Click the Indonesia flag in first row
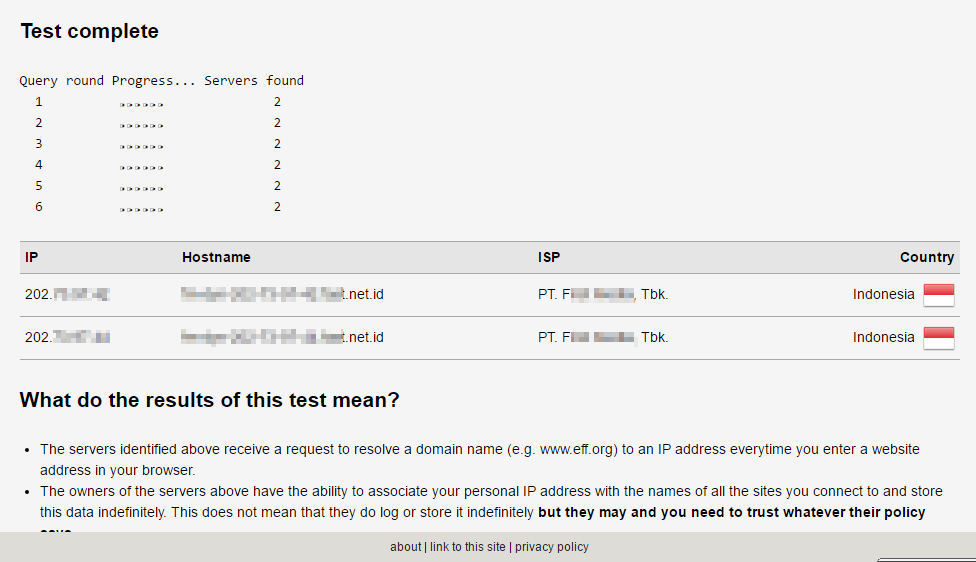Viewport: 976px width, 562px height. [939, 295]
